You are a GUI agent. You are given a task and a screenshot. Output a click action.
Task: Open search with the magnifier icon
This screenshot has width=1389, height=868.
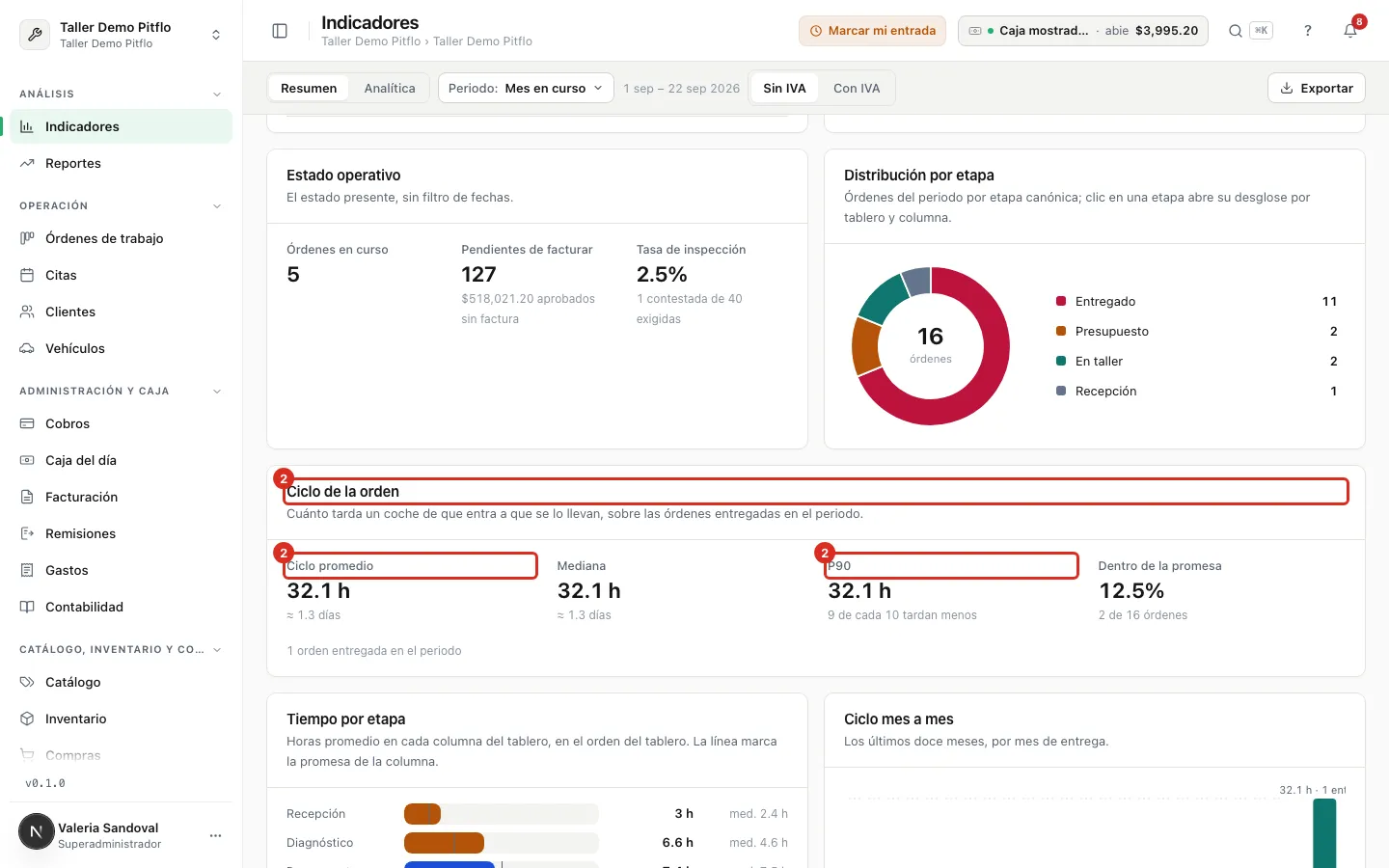(x=1235, y=31)
